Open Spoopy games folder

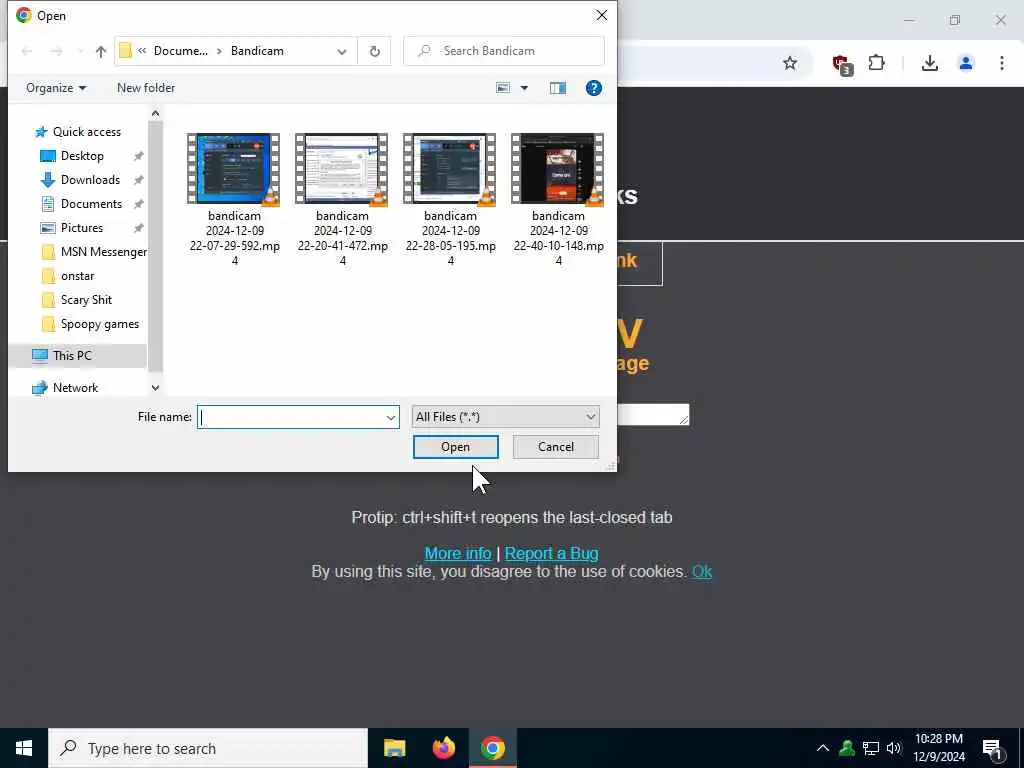coord(99,325)
